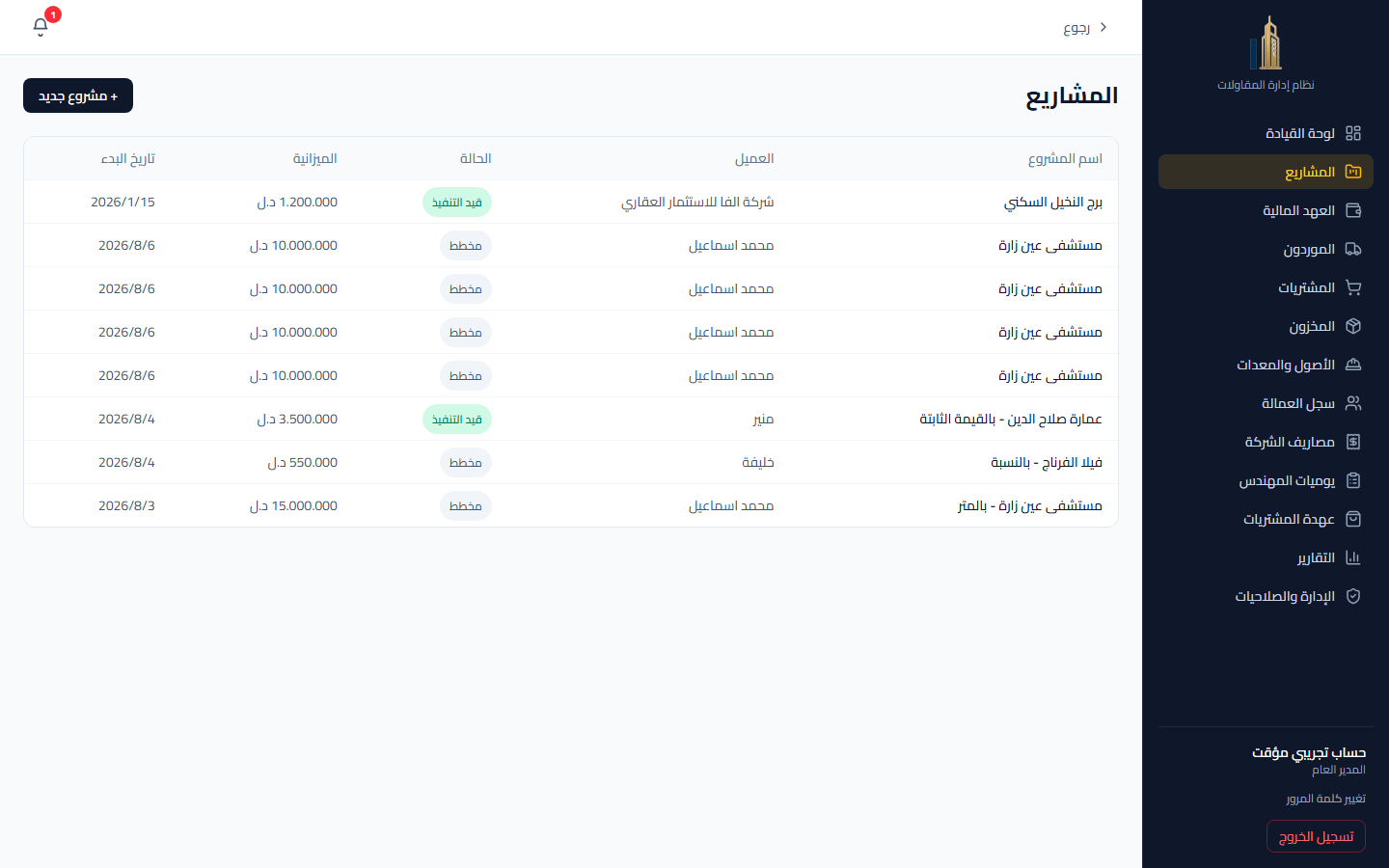Select المخزون in the sidebar
Image resolution: width=1389 pixels, height=868 pixels.
(x=1266, y=326)
